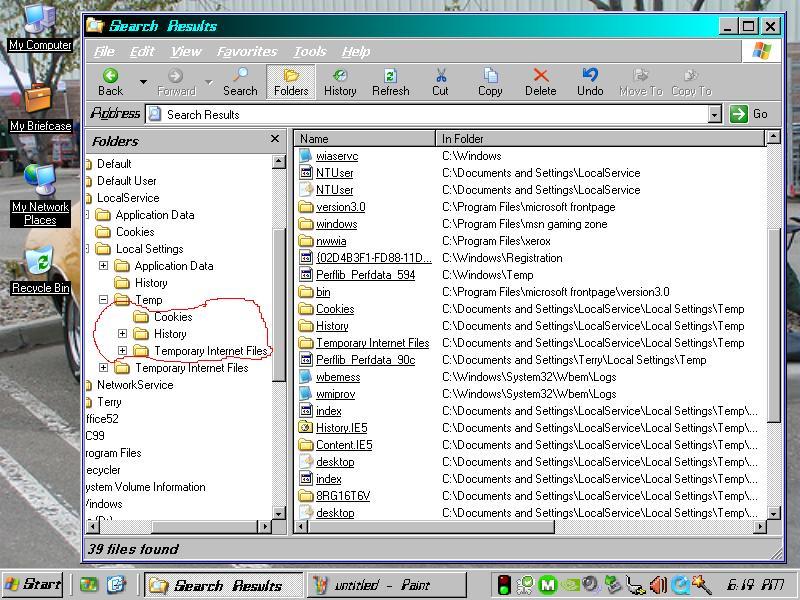Screen dimensions: 800x600
Task: Open the Back history dropdown arrow
Action: (x=143, y=82)
